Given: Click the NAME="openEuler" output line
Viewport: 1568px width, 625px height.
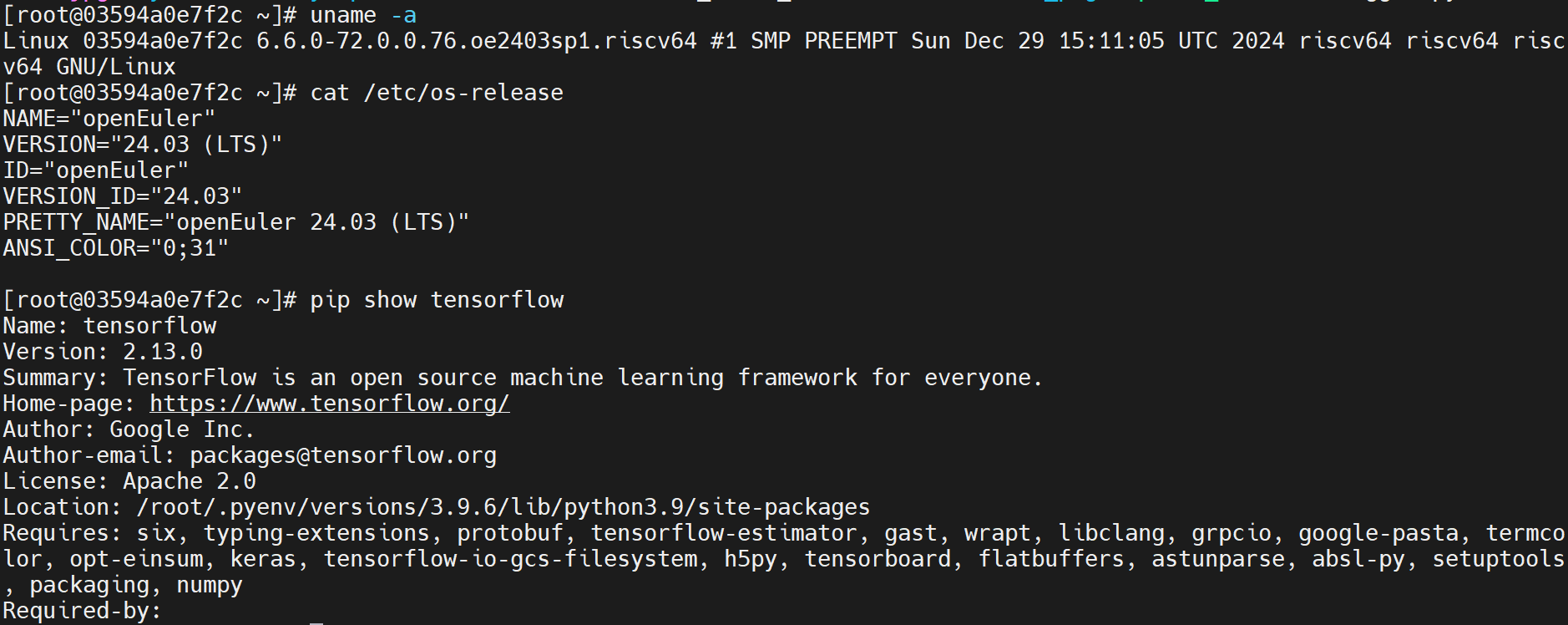Looking at the screenshot, I should click(109, 119).
